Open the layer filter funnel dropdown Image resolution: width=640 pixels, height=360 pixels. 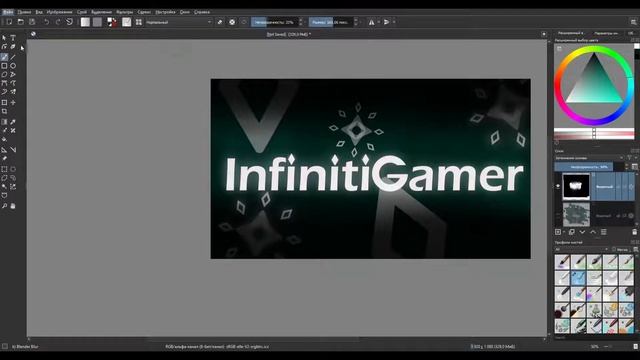(x=630, y=158)
